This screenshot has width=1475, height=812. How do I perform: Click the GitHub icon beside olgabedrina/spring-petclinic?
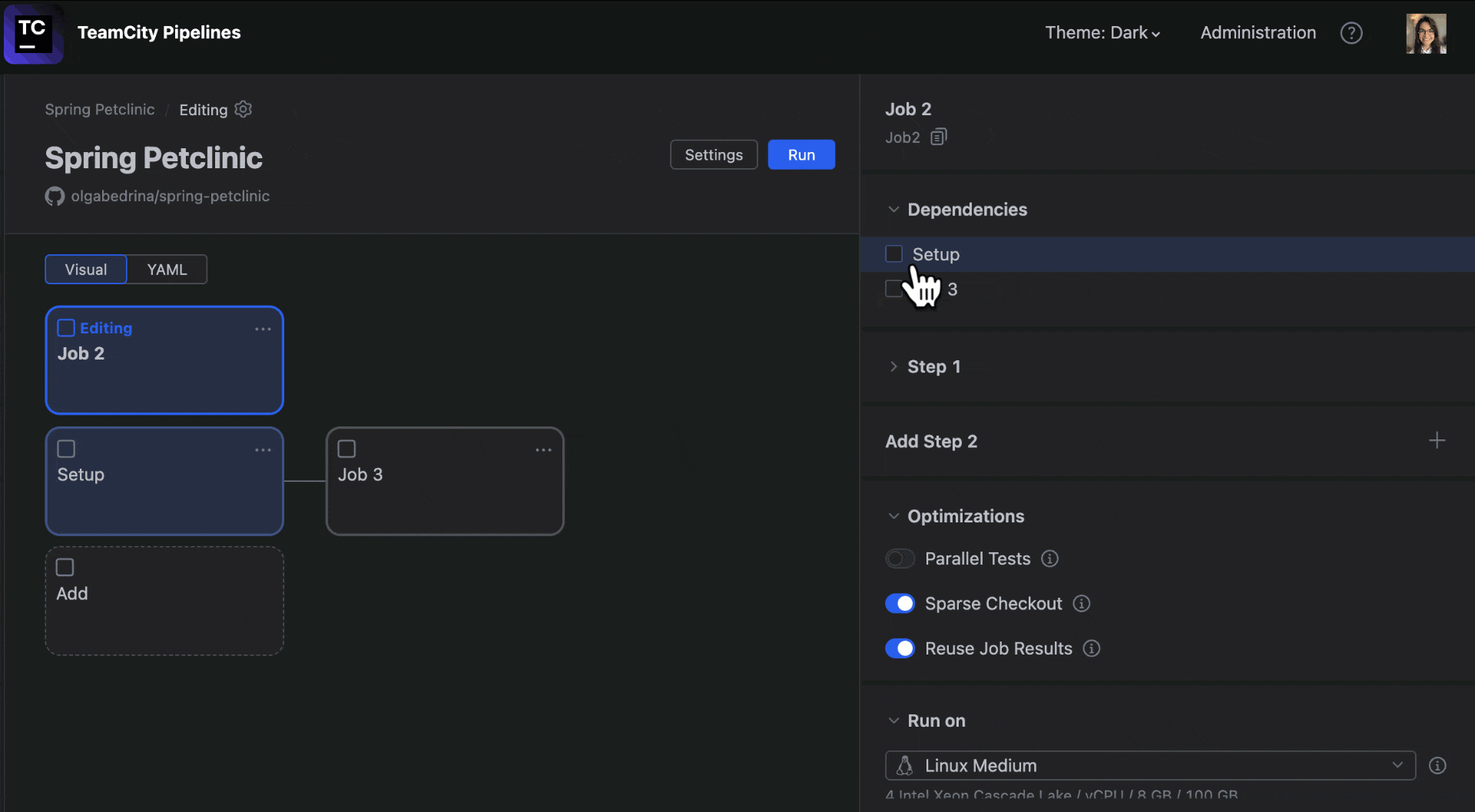click(x=55, y=197)
